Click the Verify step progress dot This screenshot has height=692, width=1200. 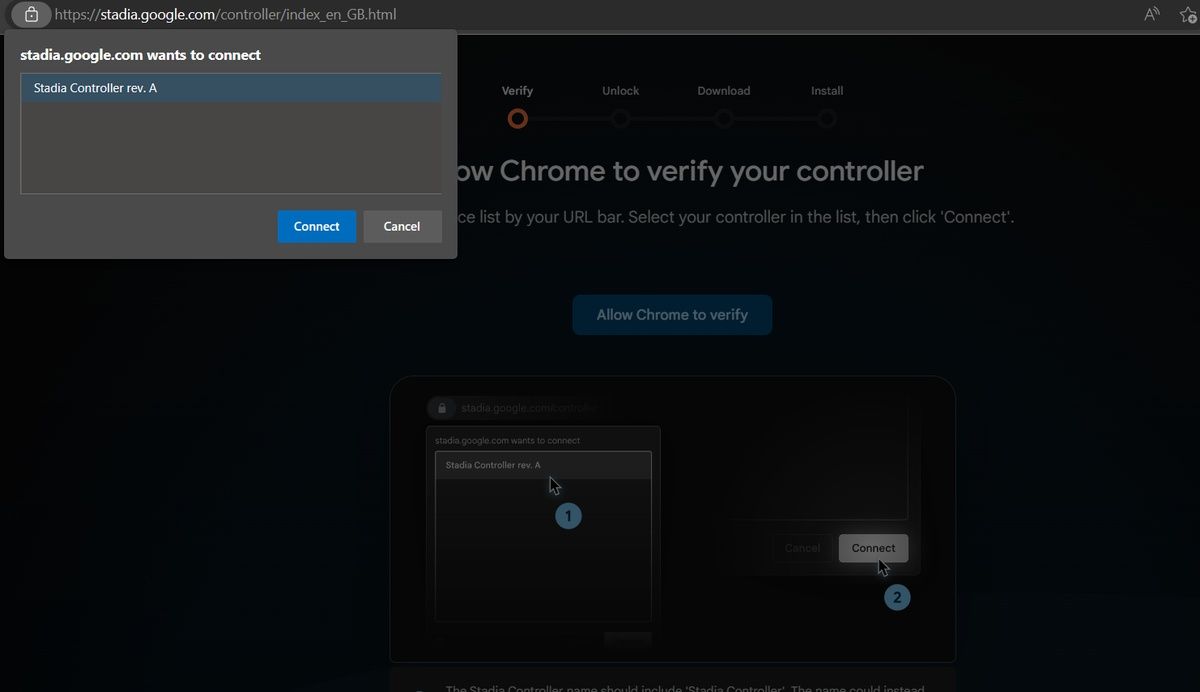pyautogui.click(x=517, y=118)
